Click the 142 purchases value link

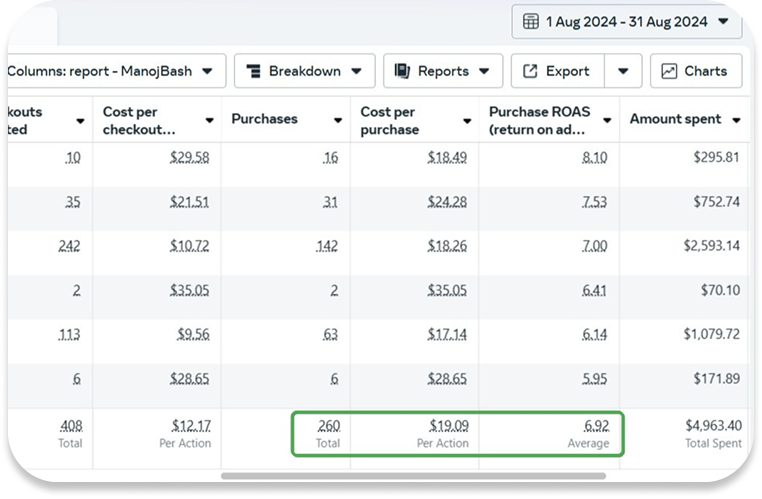pos(328,245)
